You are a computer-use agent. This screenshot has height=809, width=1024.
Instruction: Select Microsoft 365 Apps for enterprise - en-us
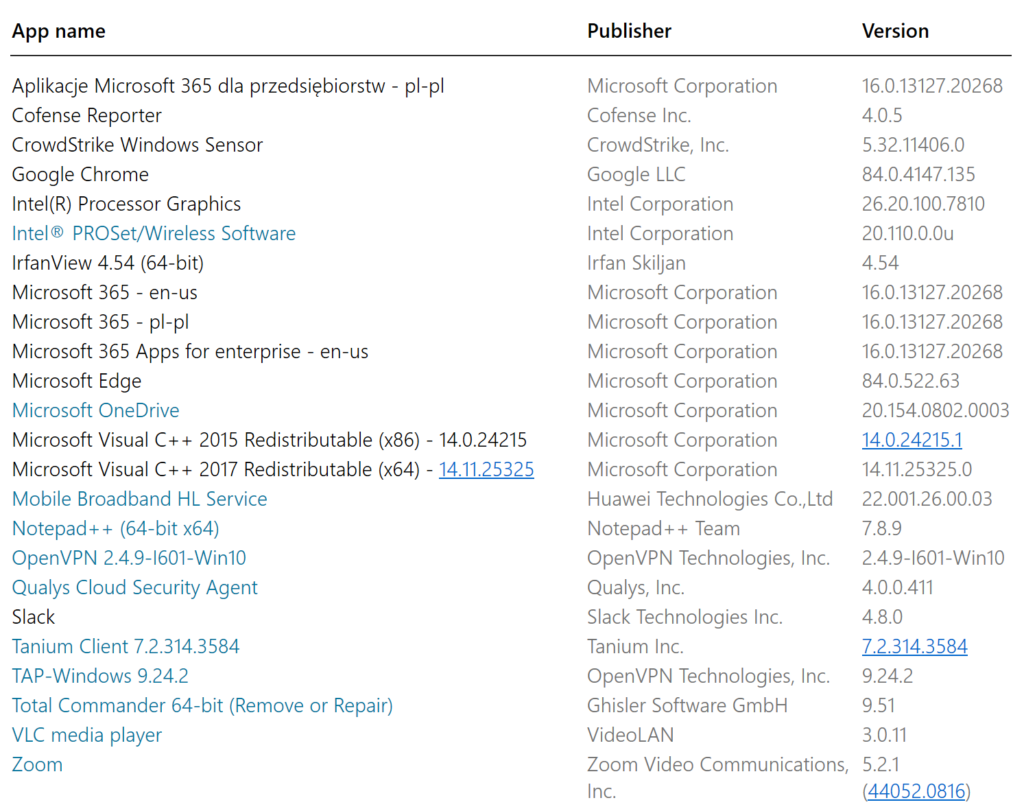coord(190,351)
